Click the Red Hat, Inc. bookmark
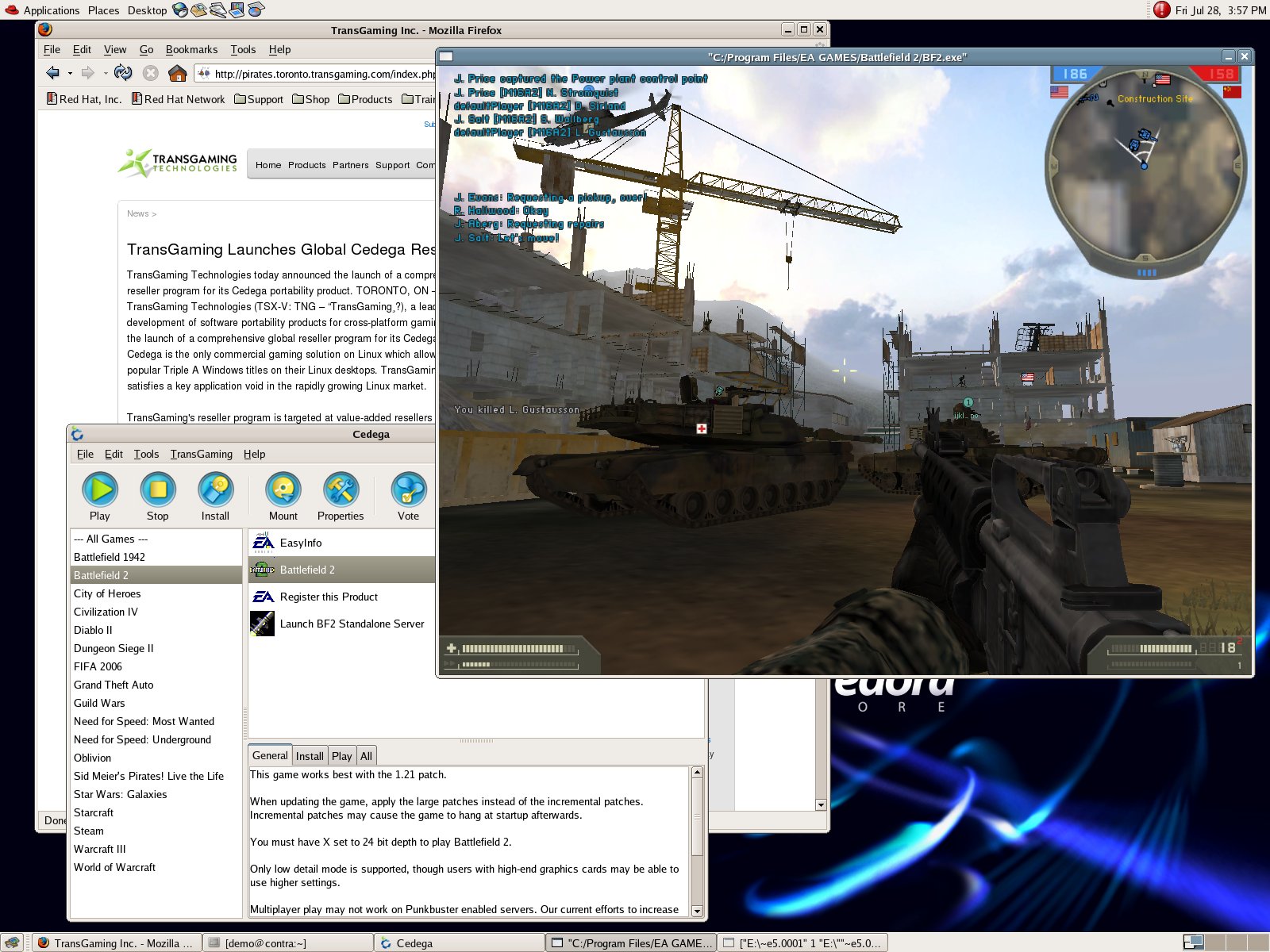Viewport: 1270px width, 952px height. (84, 99)
